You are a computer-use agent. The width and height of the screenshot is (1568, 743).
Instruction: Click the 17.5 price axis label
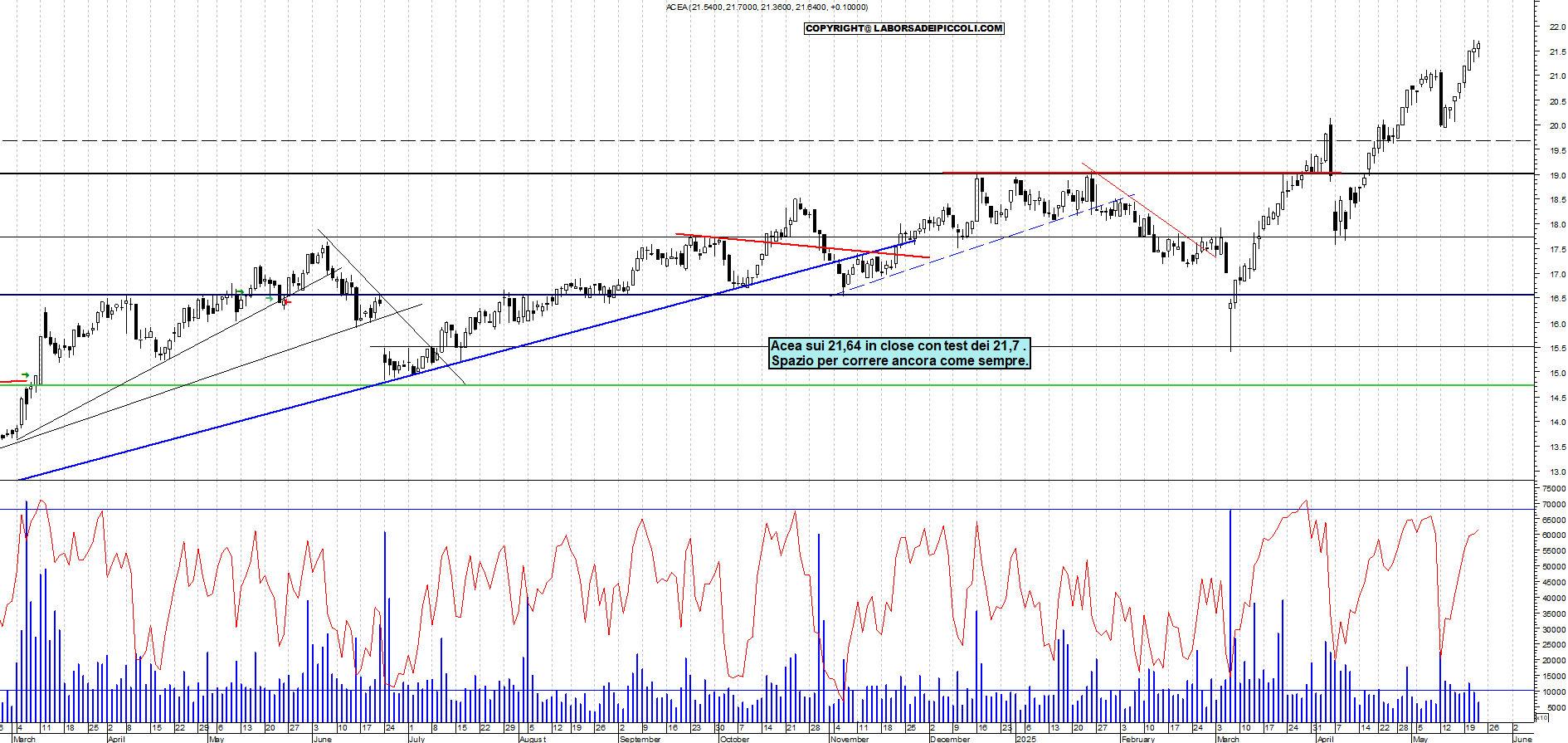click(1557, 250)
